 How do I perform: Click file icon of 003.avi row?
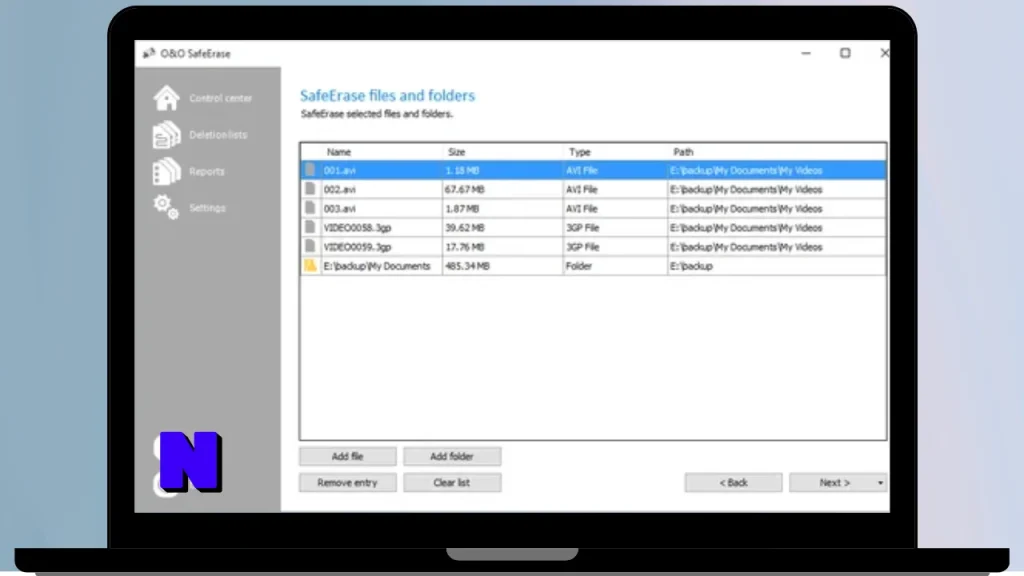click(x=310, y=208)
